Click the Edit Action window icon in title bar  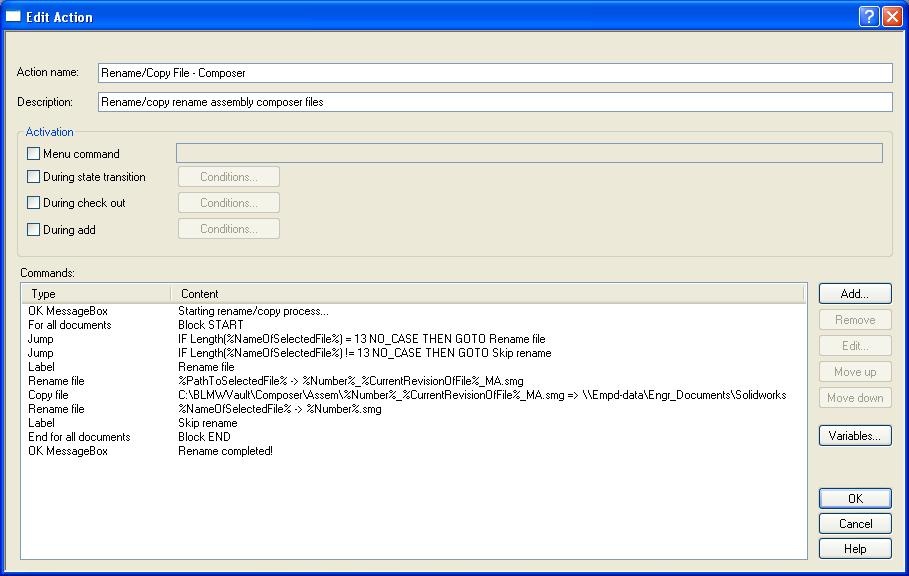click(13, 16)
